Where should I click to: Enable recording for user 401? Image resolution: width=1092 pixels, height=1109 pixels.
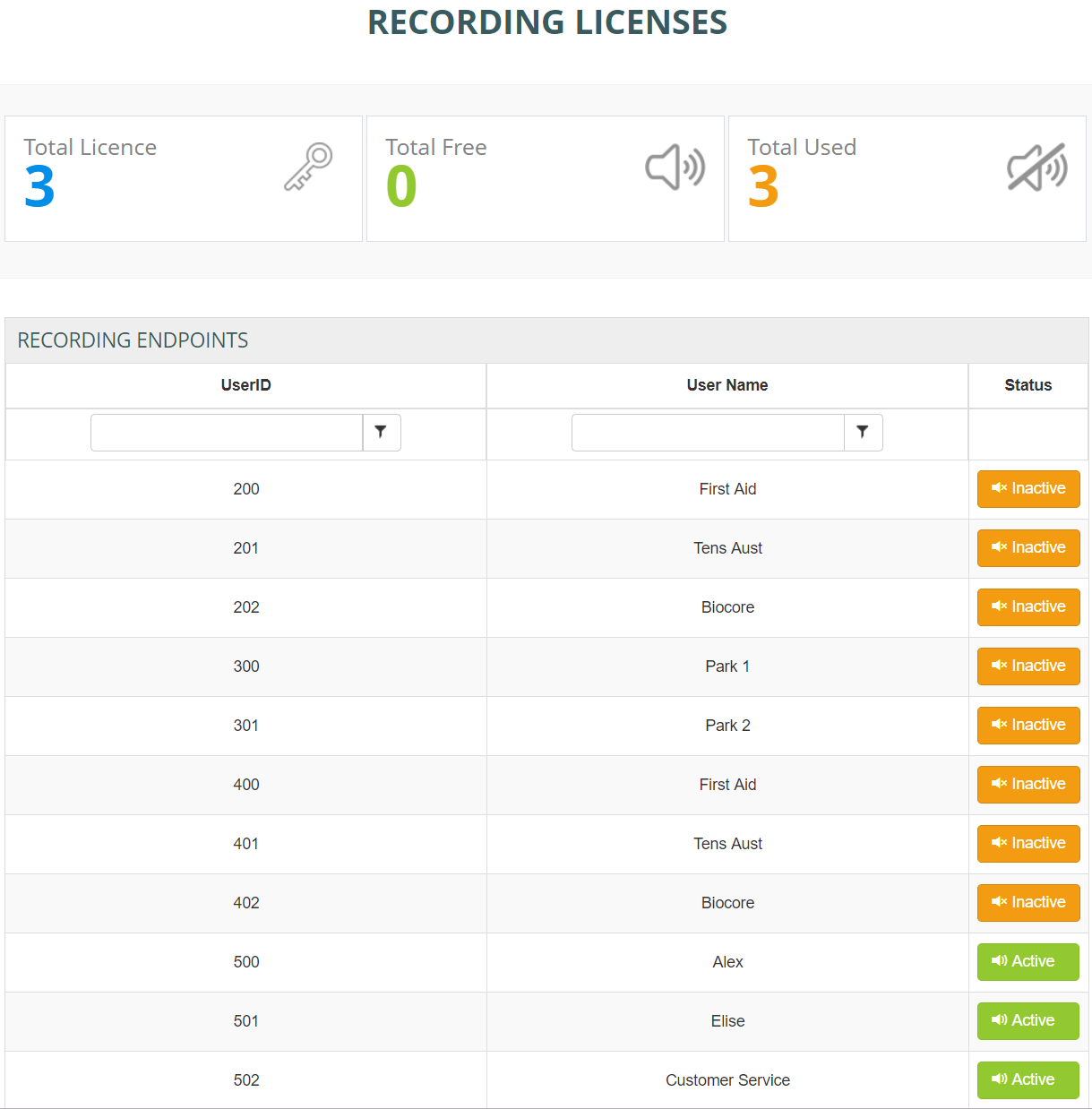tap(1028, 844)
